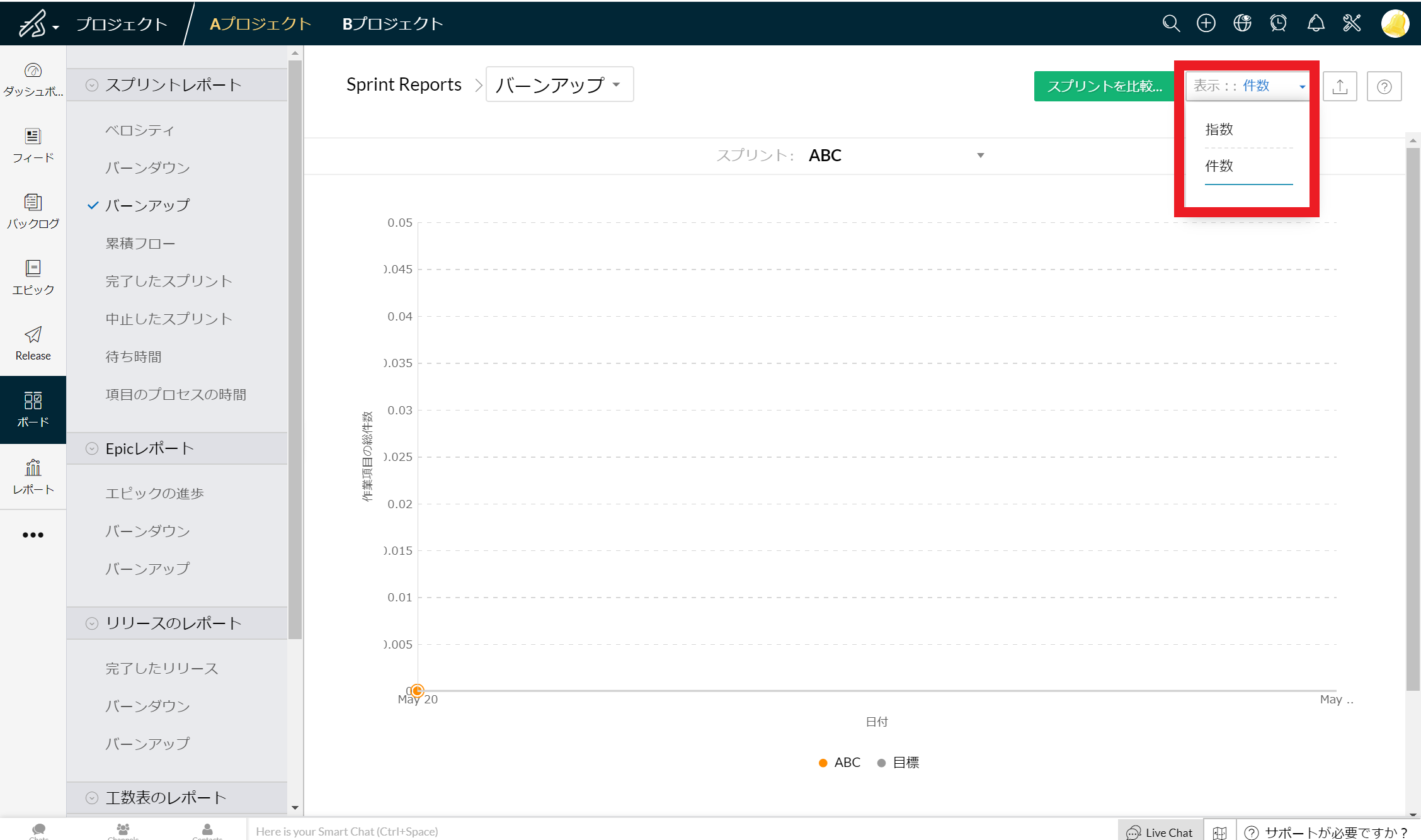
Task: Switch to Bプロジェクト tab
Action: point(392,24)
